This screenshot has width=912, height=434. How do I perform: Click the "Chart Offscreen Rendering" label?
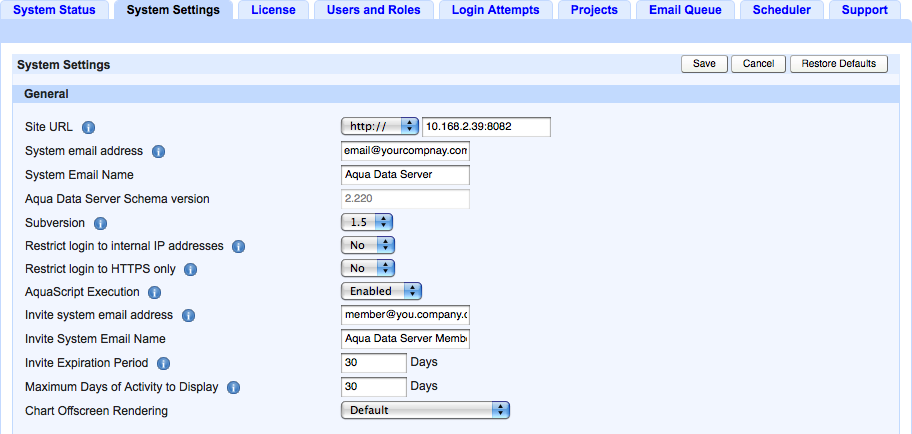coord(97,411)
